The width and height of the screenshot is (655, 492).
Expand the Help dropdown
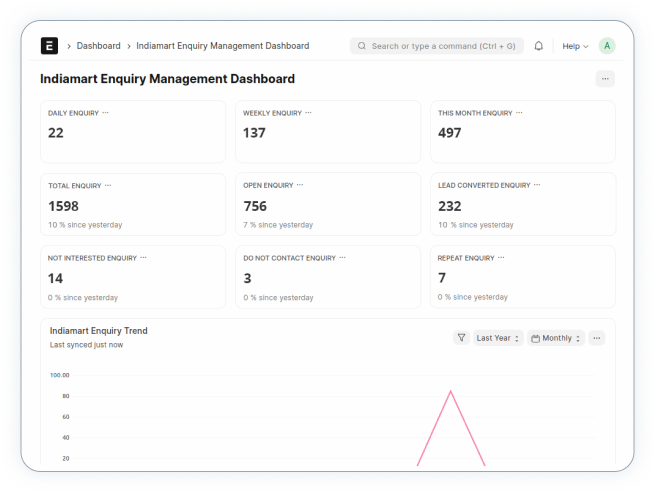575,46
